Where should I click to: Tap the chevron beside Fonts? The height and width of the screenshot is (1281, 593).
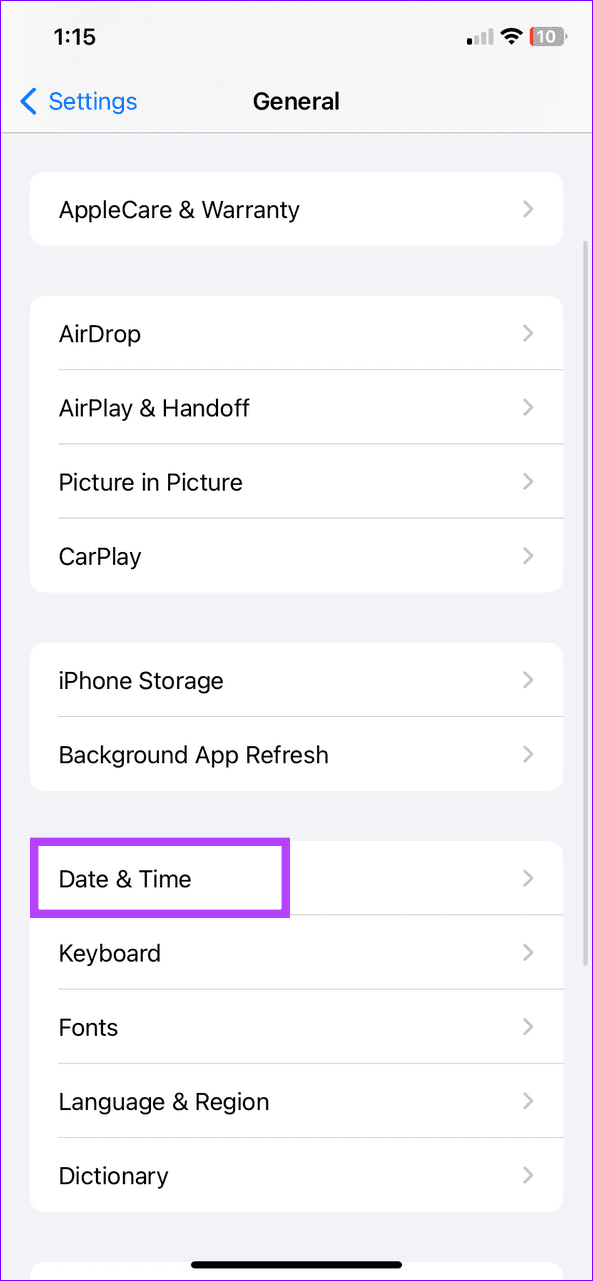[528, 1027]
